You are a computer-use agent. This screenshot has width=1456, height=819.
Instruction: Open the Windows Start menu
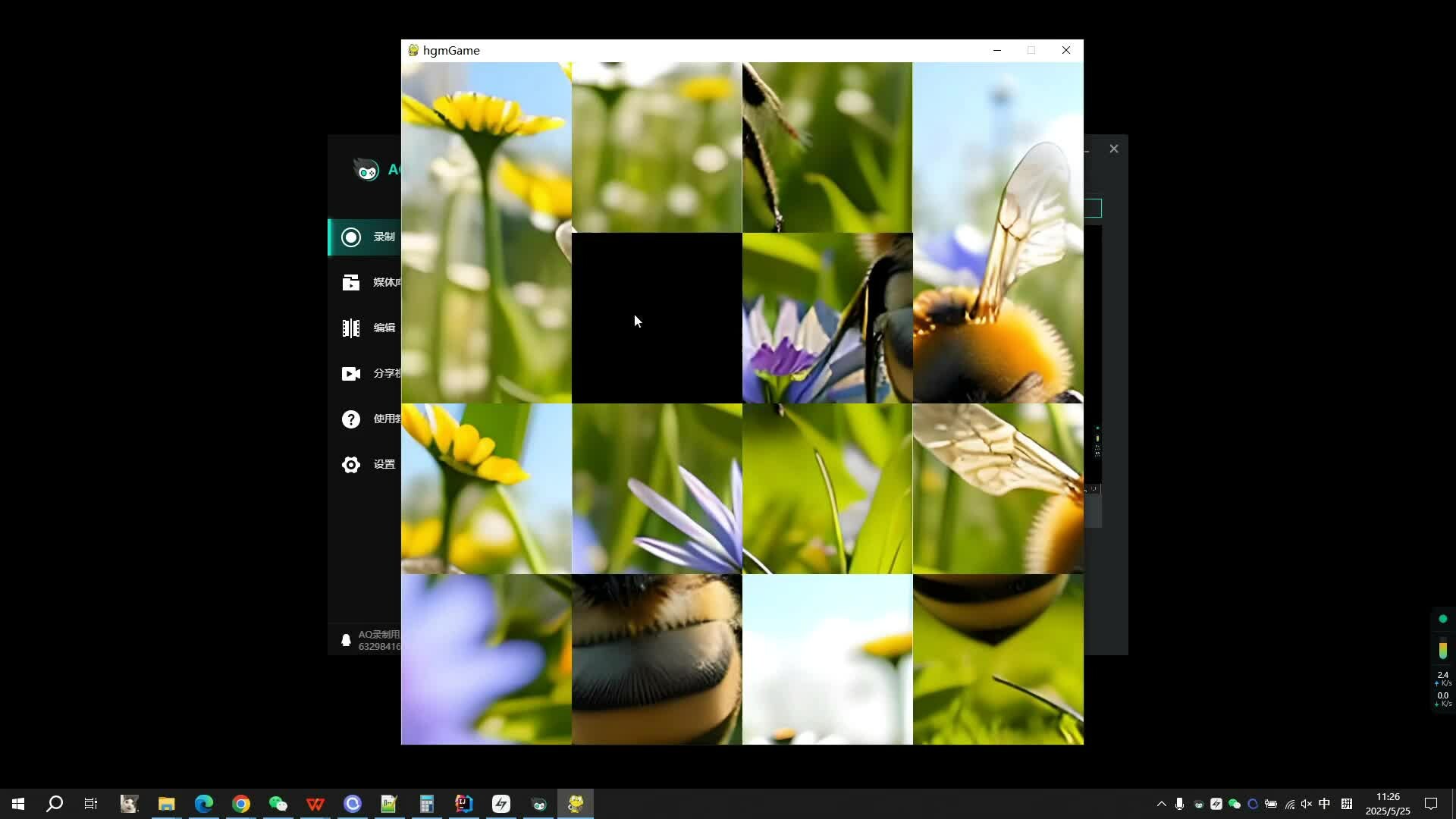18,804
